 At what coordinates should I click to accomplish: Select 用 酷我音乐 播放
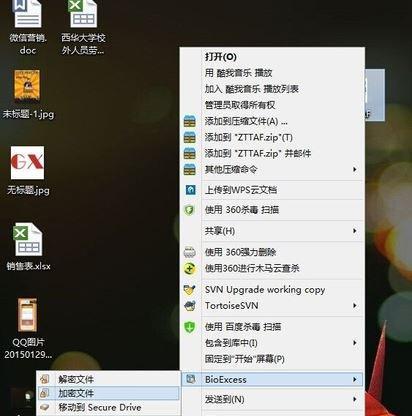[x=239, y=73]
